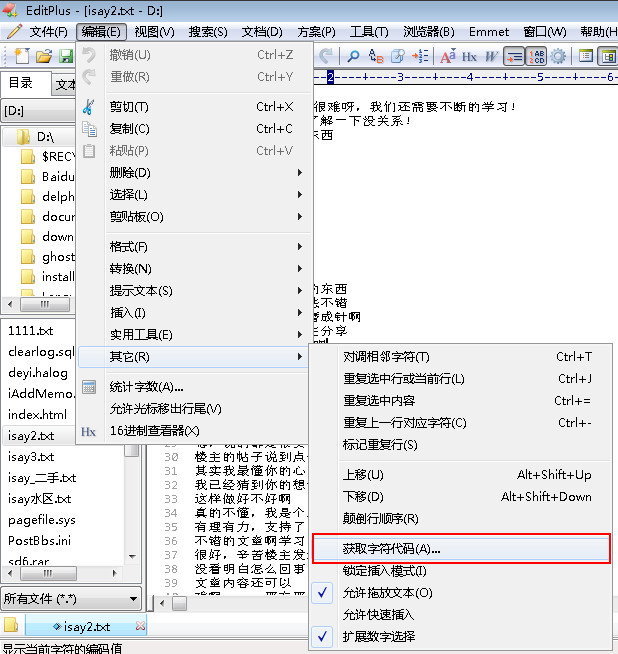The height and width of the screenshot is (654, 618).
Task: Click the Hx hex viewer toolbar icon
Action: pos(469,56)
